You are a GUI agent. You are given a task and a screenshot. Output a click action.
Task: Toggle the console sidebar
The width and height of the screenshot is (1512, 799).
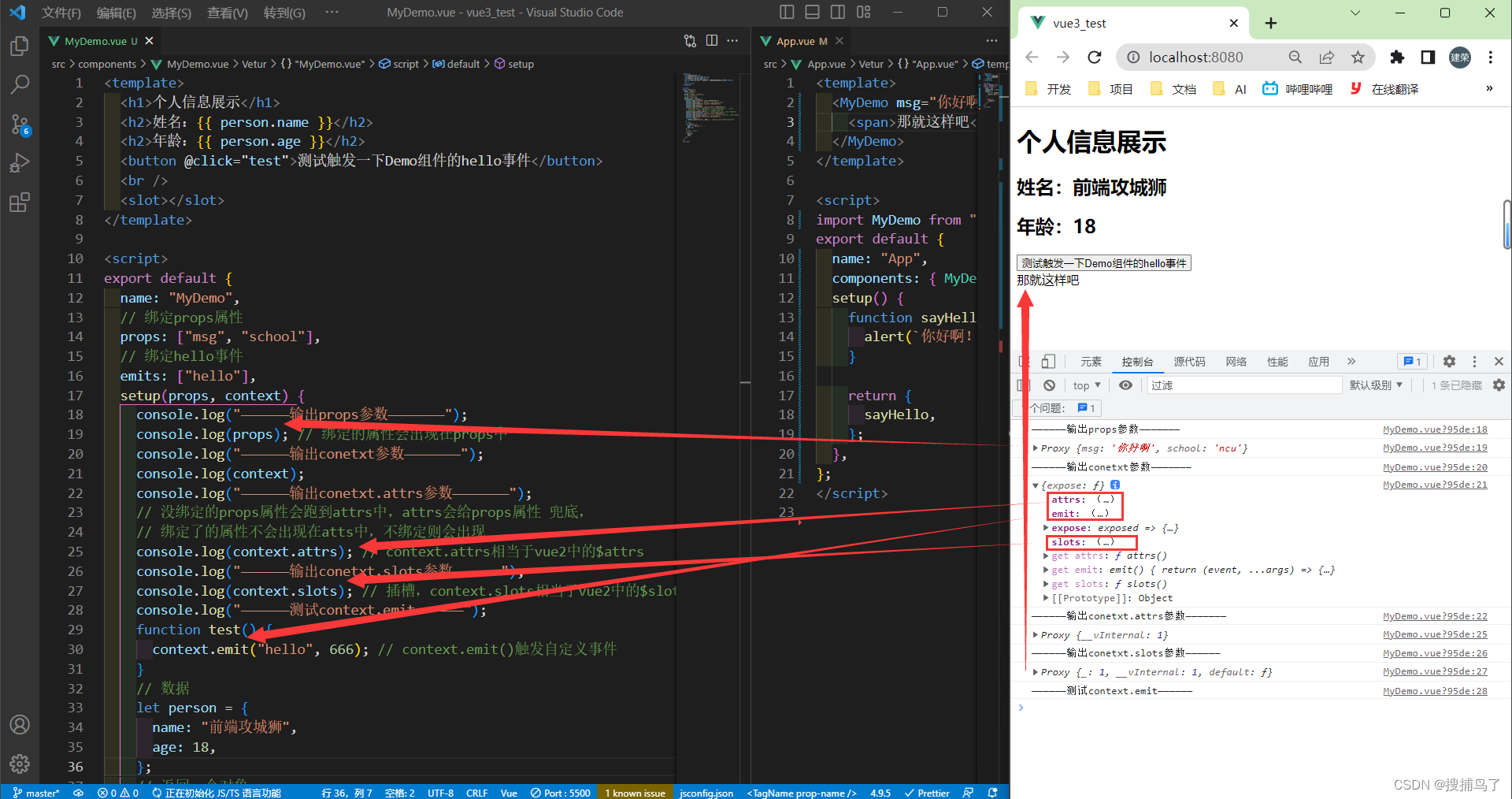pyautogui.click(x=1024, y=385)
